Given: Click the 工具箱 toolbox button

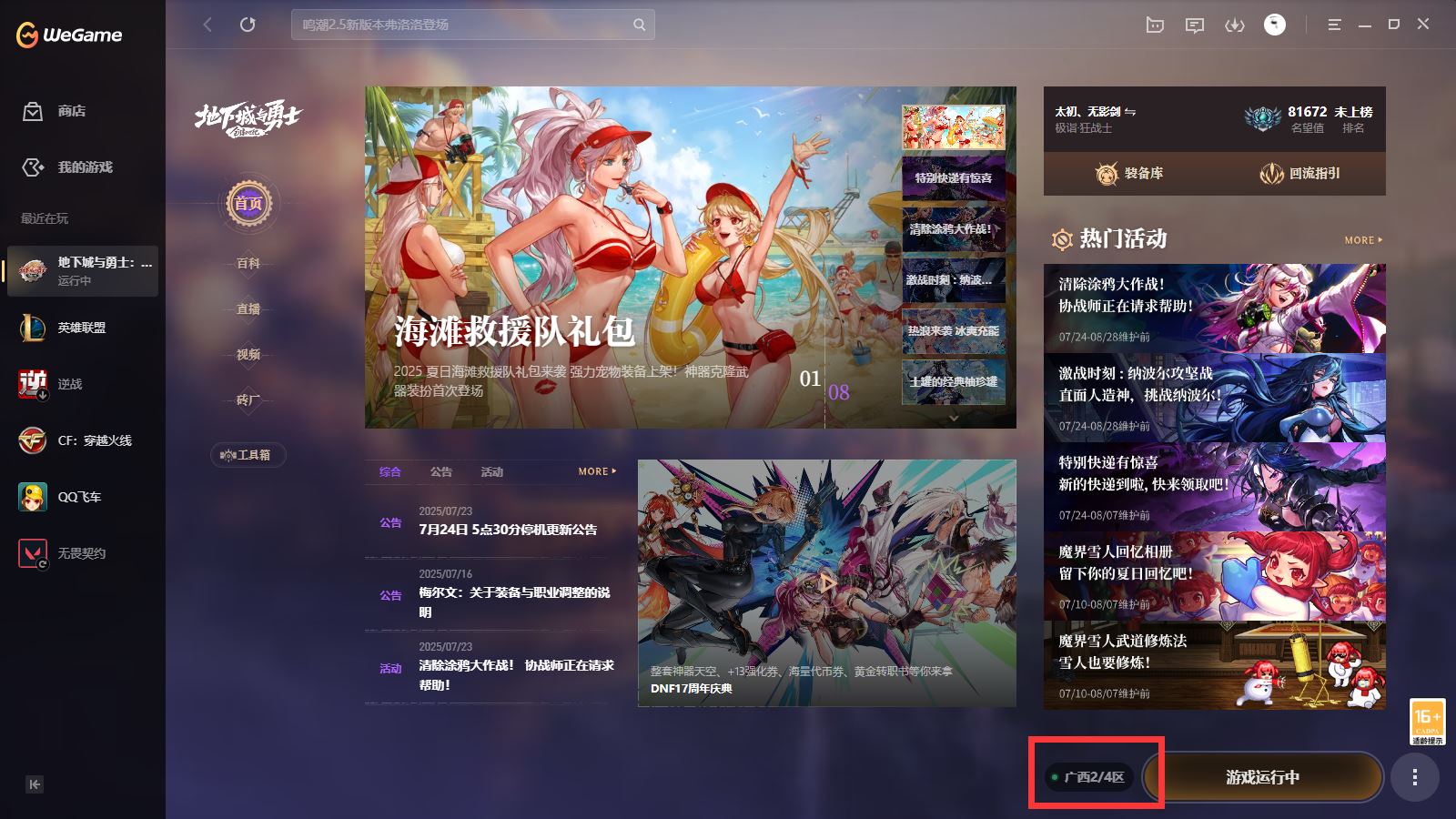Looking at the screenshot, I should tap(248, 455).
